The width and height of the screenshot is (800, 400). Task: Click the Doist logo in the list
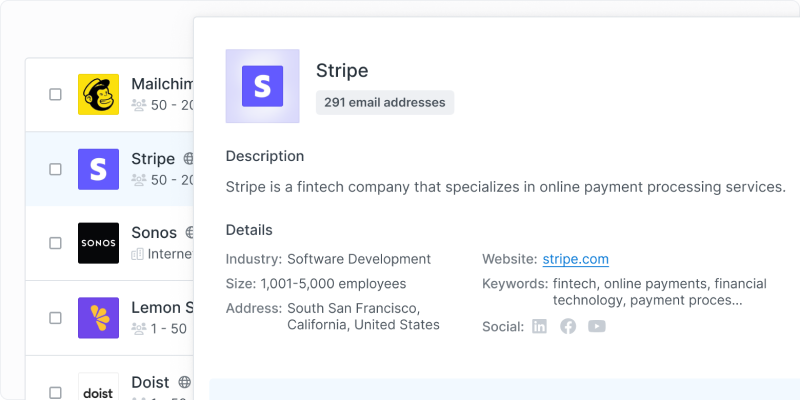(x=98, y=387)
